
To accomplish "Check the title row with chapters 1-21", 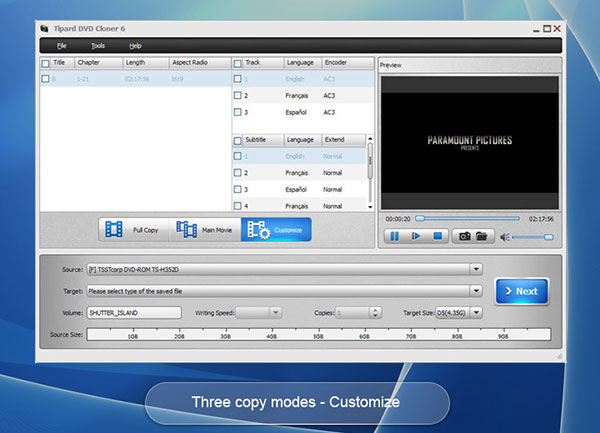I will 46,79.
